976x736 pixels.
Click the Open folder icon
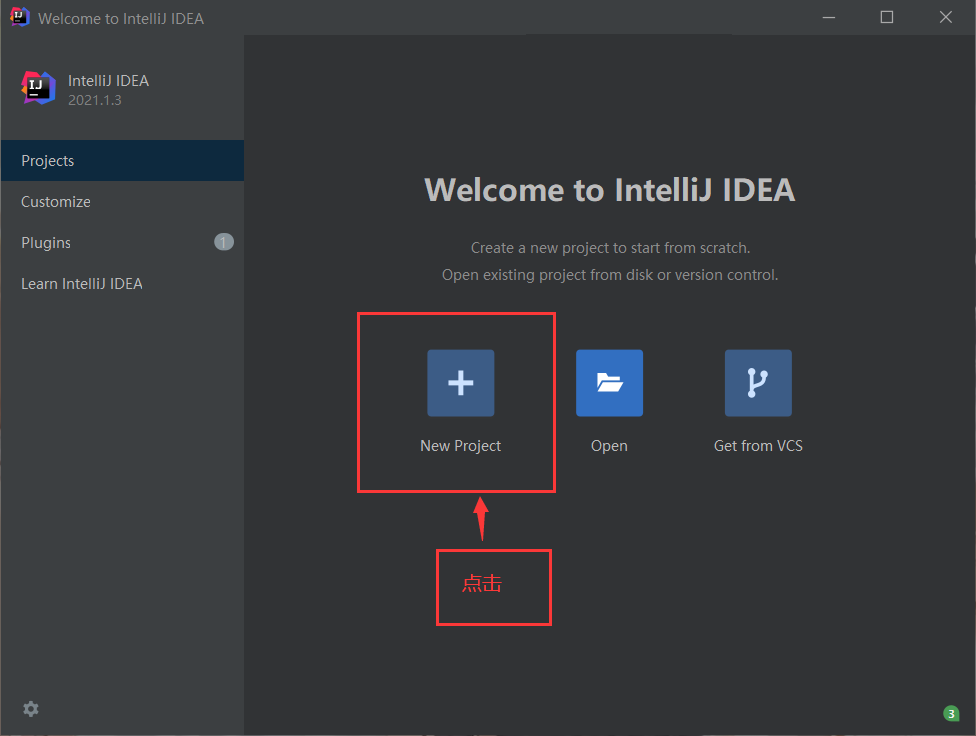(609, 383)
